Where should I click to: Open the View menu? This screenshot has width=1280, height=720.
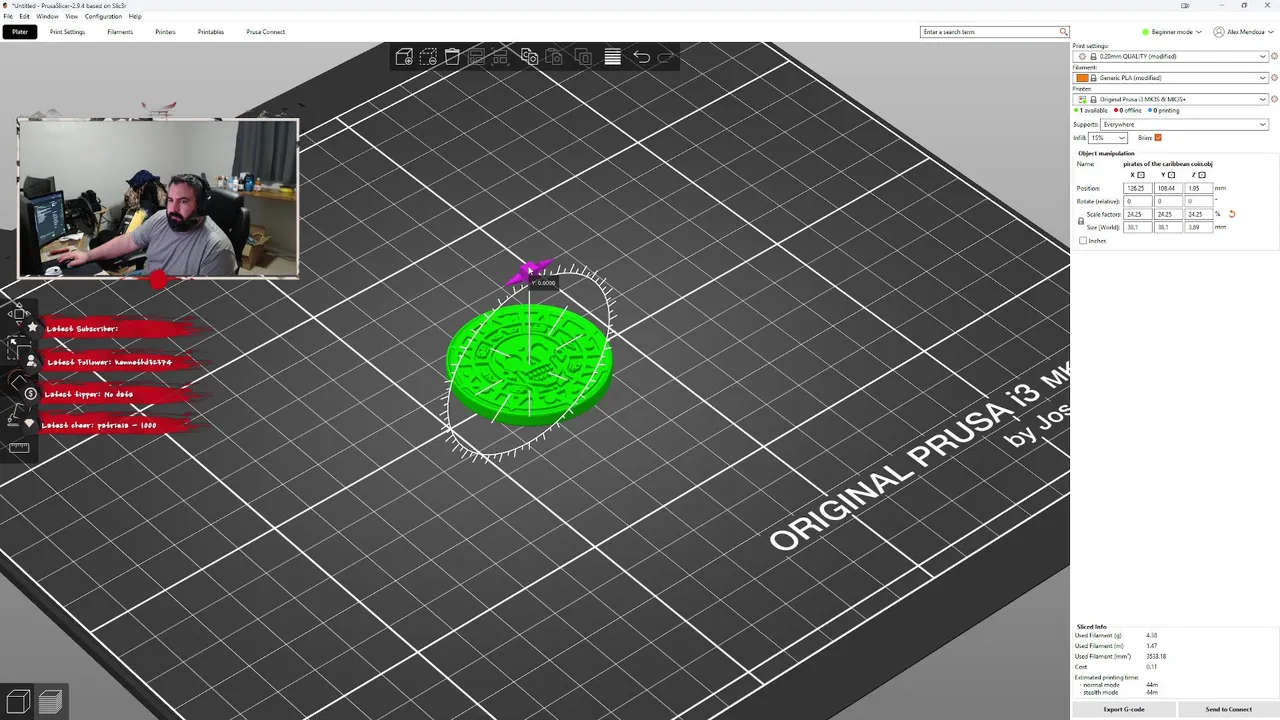point(72,16)
